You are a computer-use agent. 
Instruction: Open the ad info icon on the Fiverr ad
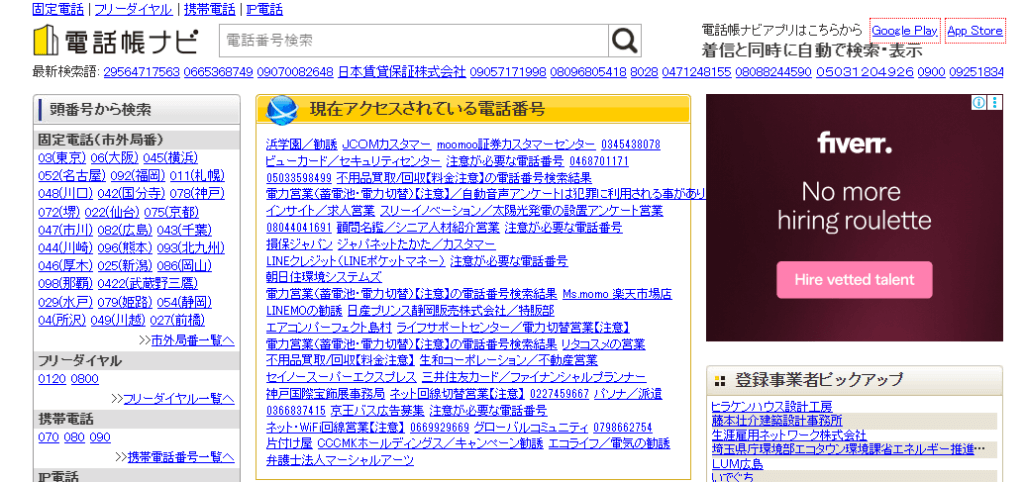978,103
